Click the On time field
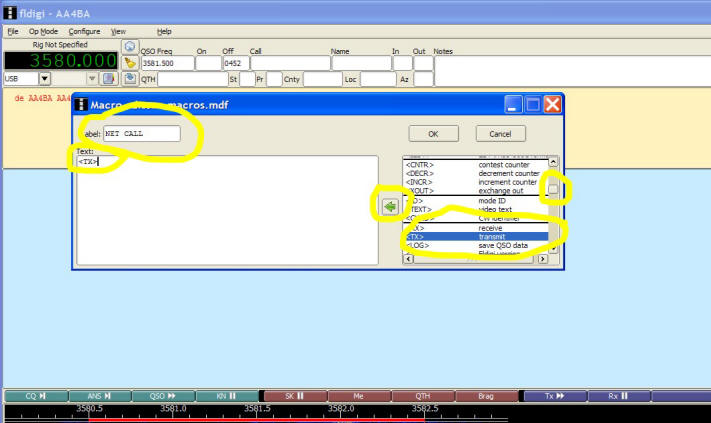 [208, 63]
